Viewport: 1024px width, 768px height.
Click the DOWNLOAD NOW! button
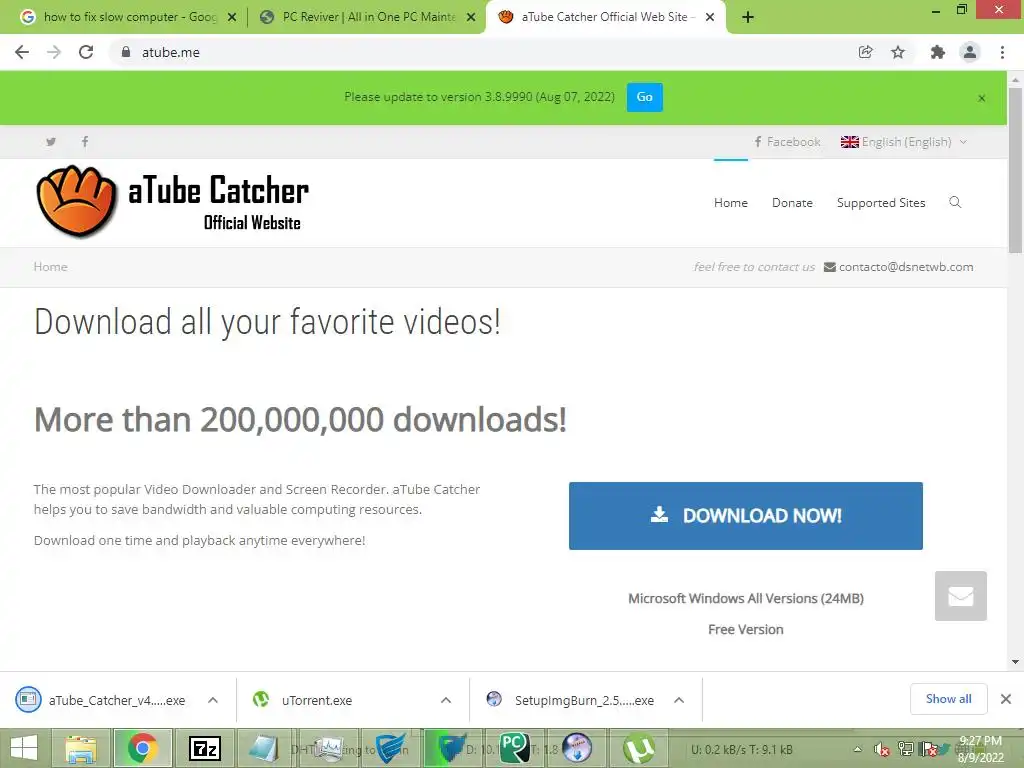tap(746, 516)
